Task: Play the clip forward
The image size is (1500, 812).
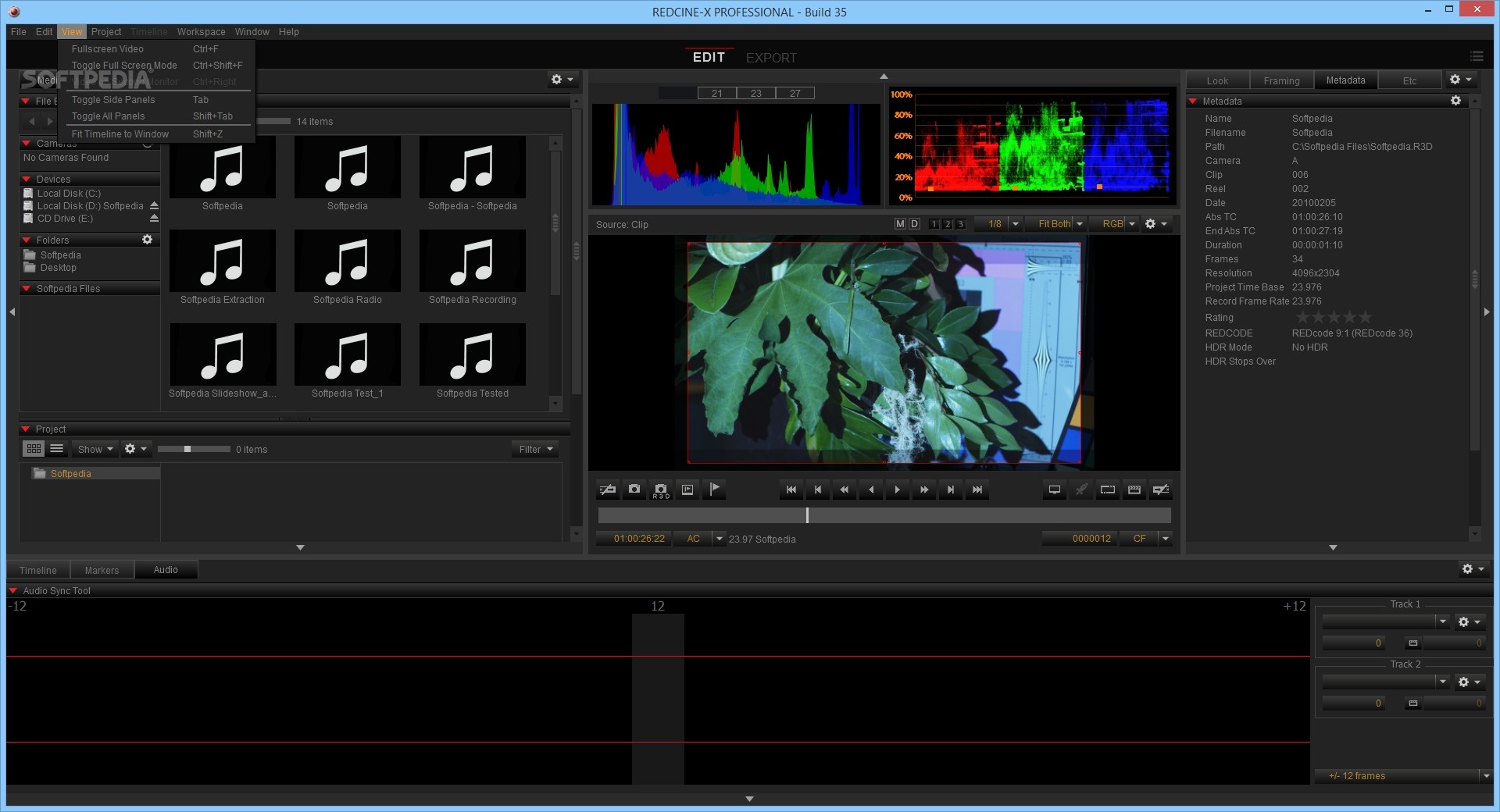Action: [x=898, y=490]
